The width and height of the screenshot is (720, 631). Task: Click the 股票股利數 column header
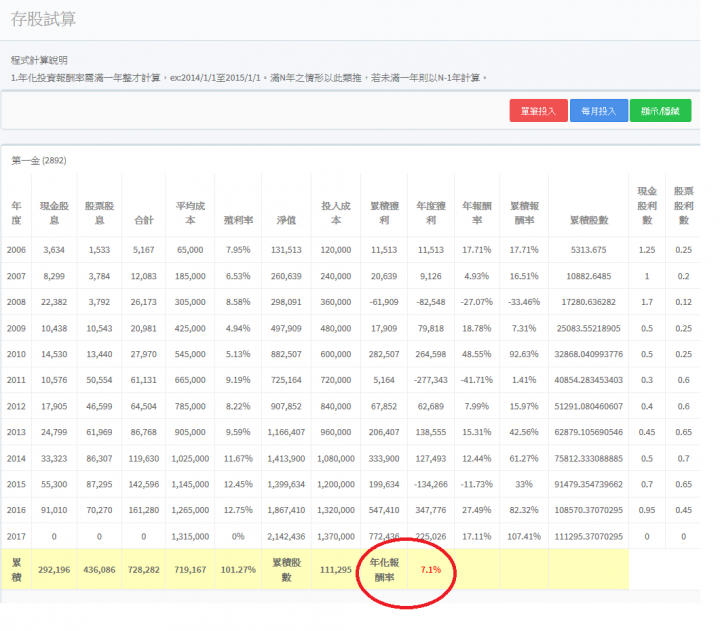tap(684, 205)
